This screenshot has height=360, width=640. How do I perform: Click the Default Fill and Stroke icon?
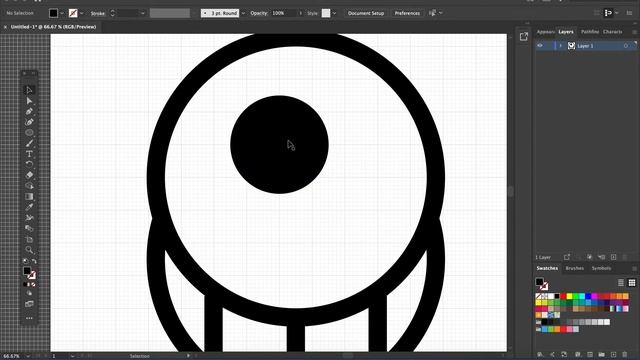25,261
